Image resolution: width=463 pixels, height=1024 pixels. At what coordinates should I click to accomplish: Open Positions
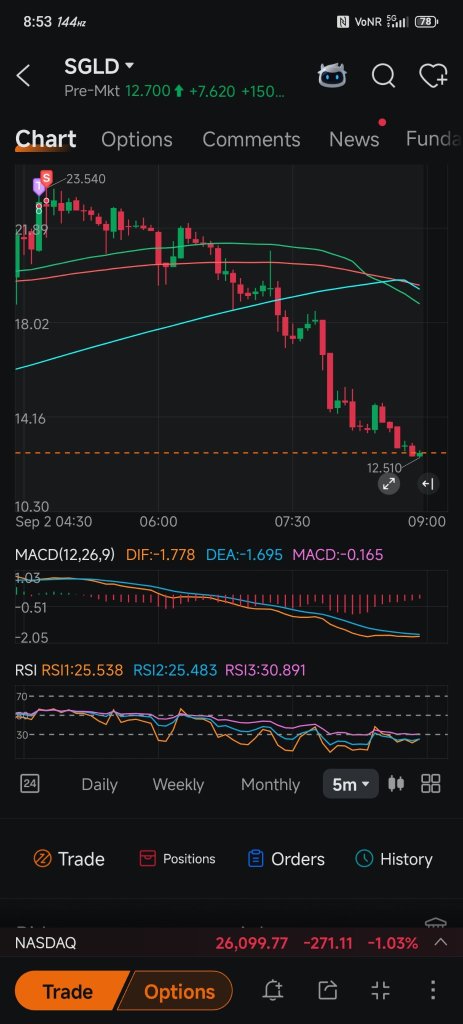pos(177,859)
